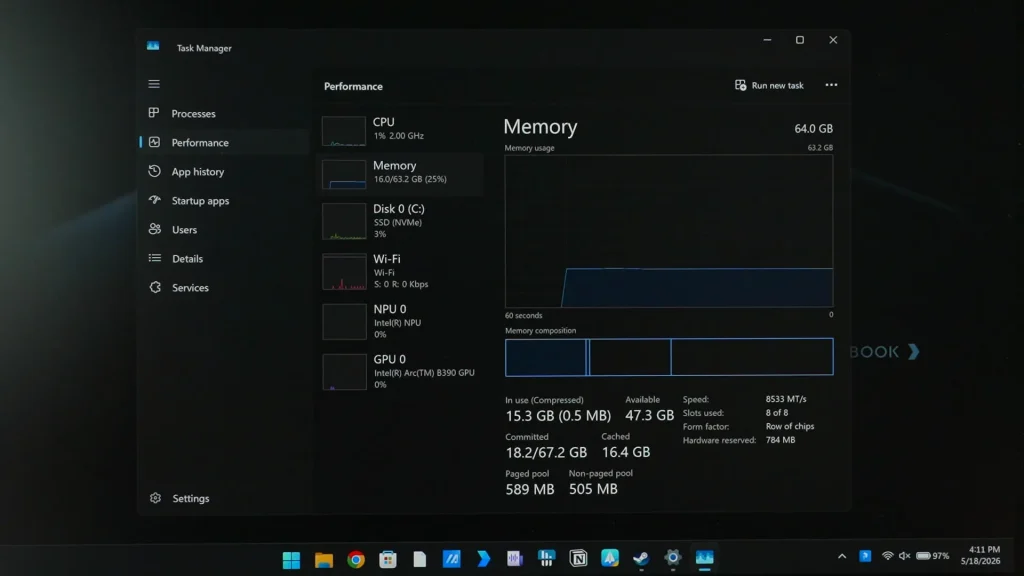Open the Windows Start menu
The image size is (1024, 576).
291,560
